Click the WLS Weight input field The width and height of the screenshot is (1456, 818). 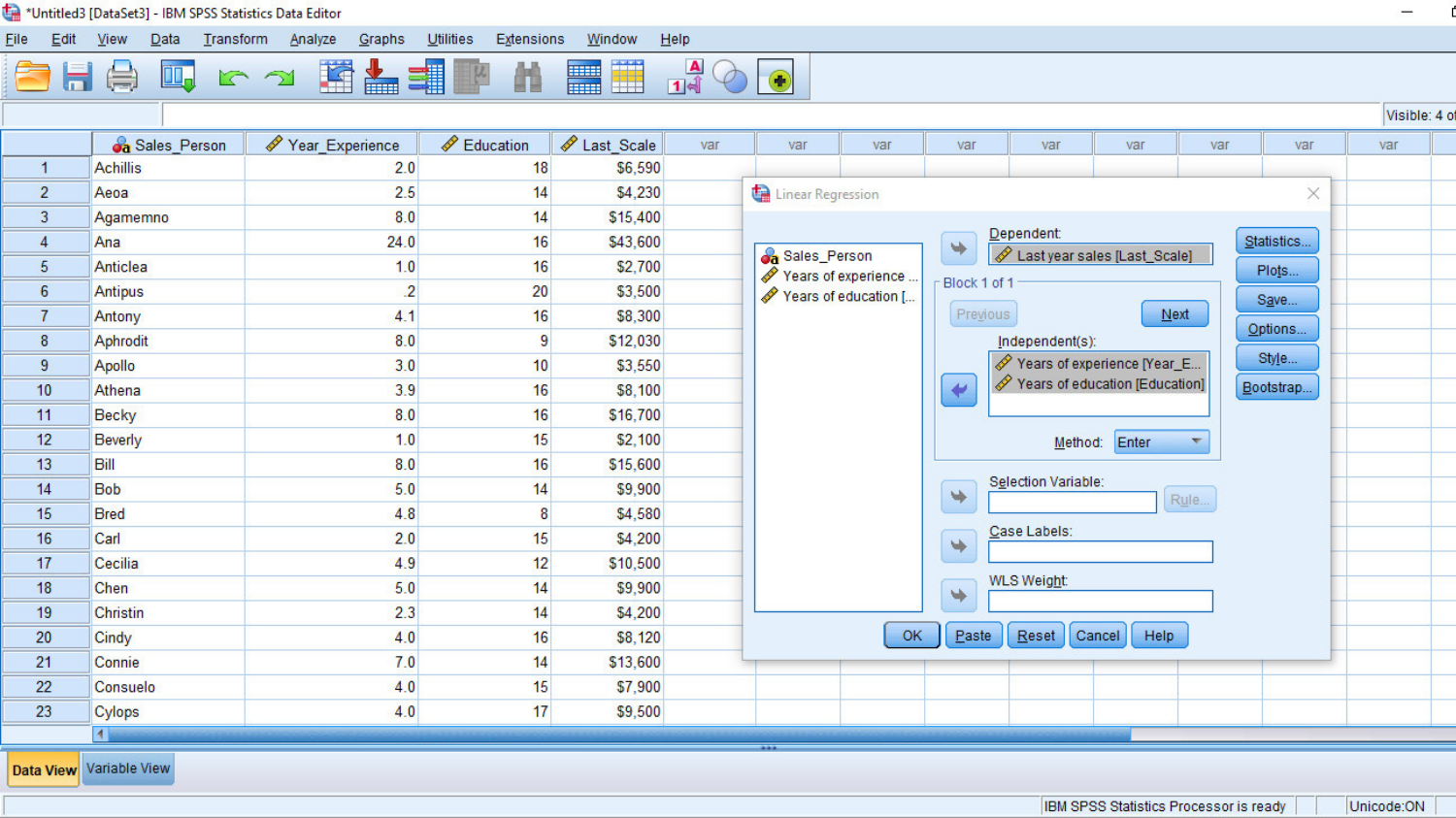click(1101, 601)
